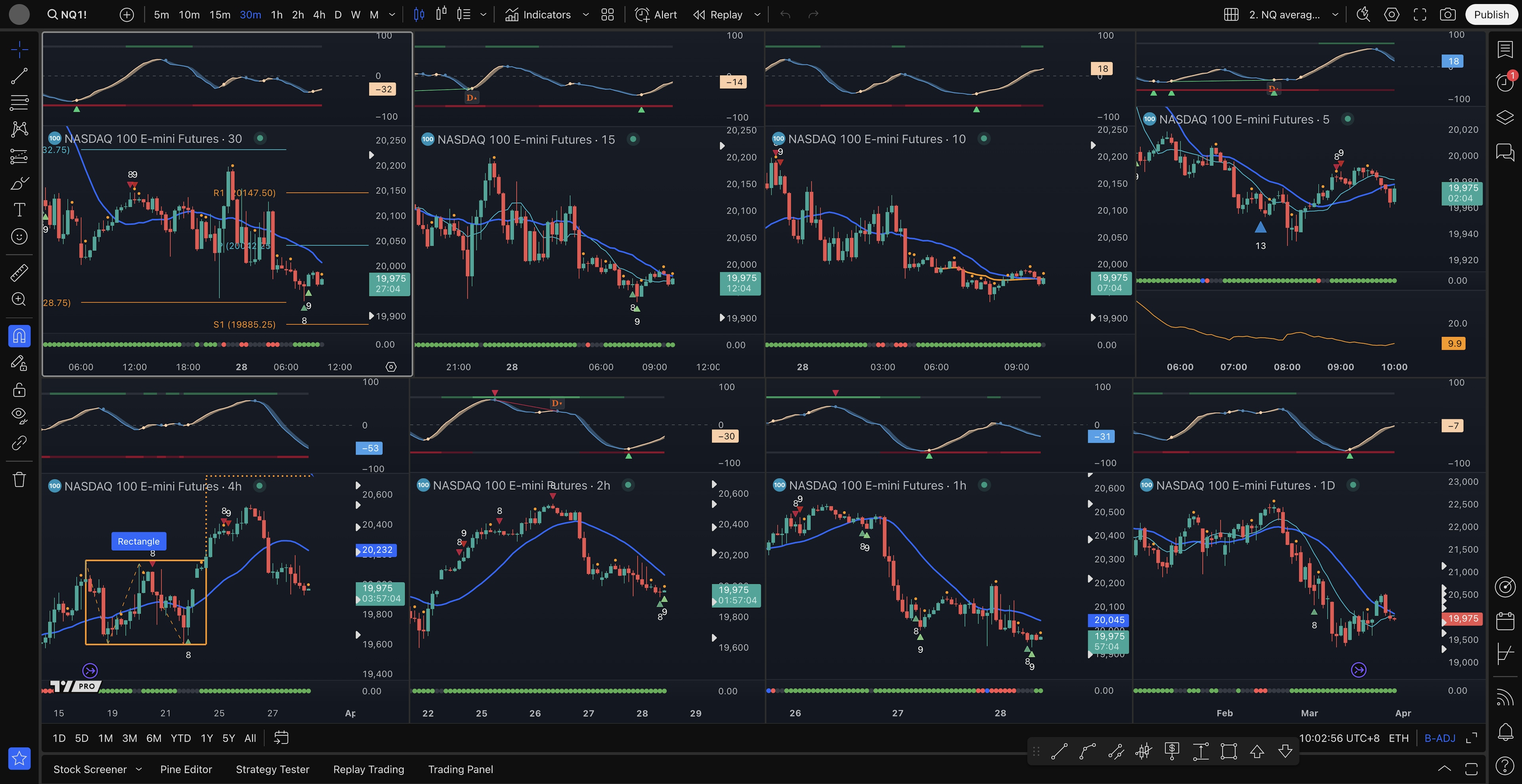The height and width of the screenshot is (784, 1522).
Task: Open the calendar panel in right sidebar
Action: 1505,621
